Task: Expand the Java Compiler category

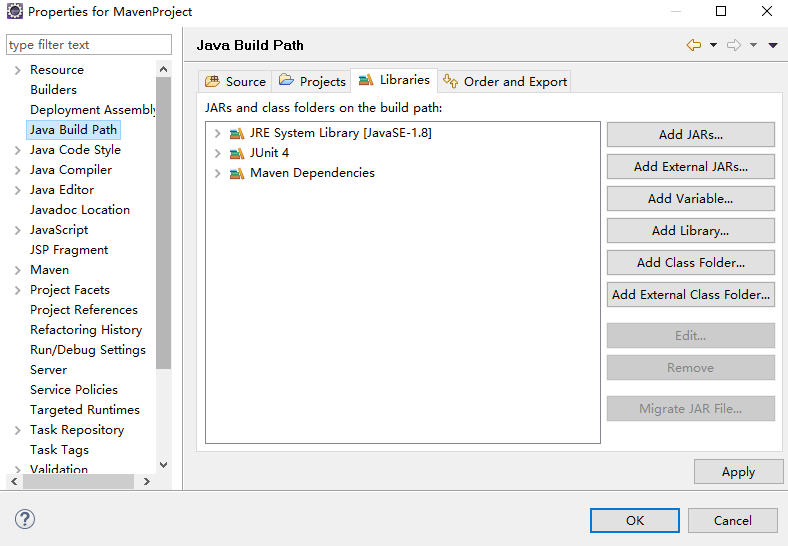Action: (18, 170)
